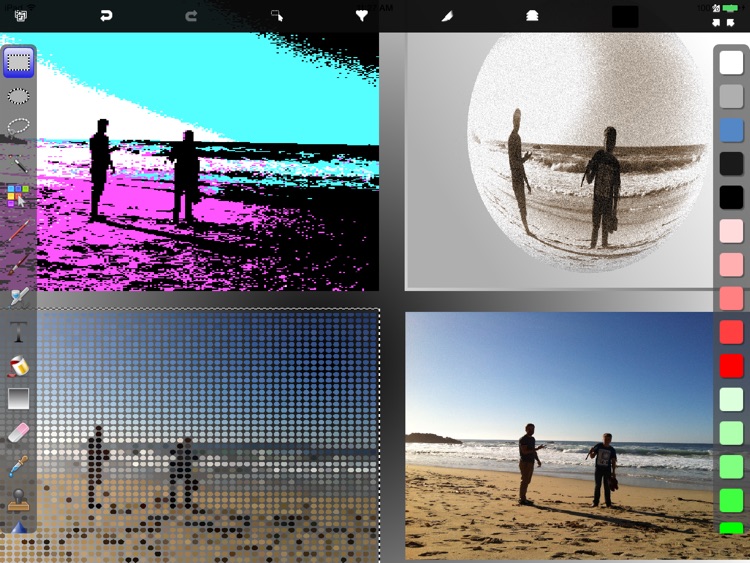Viewport: 750px width, 563px height.
Task: Select the blue triangle Shape tool
Action: coord(19,528)
